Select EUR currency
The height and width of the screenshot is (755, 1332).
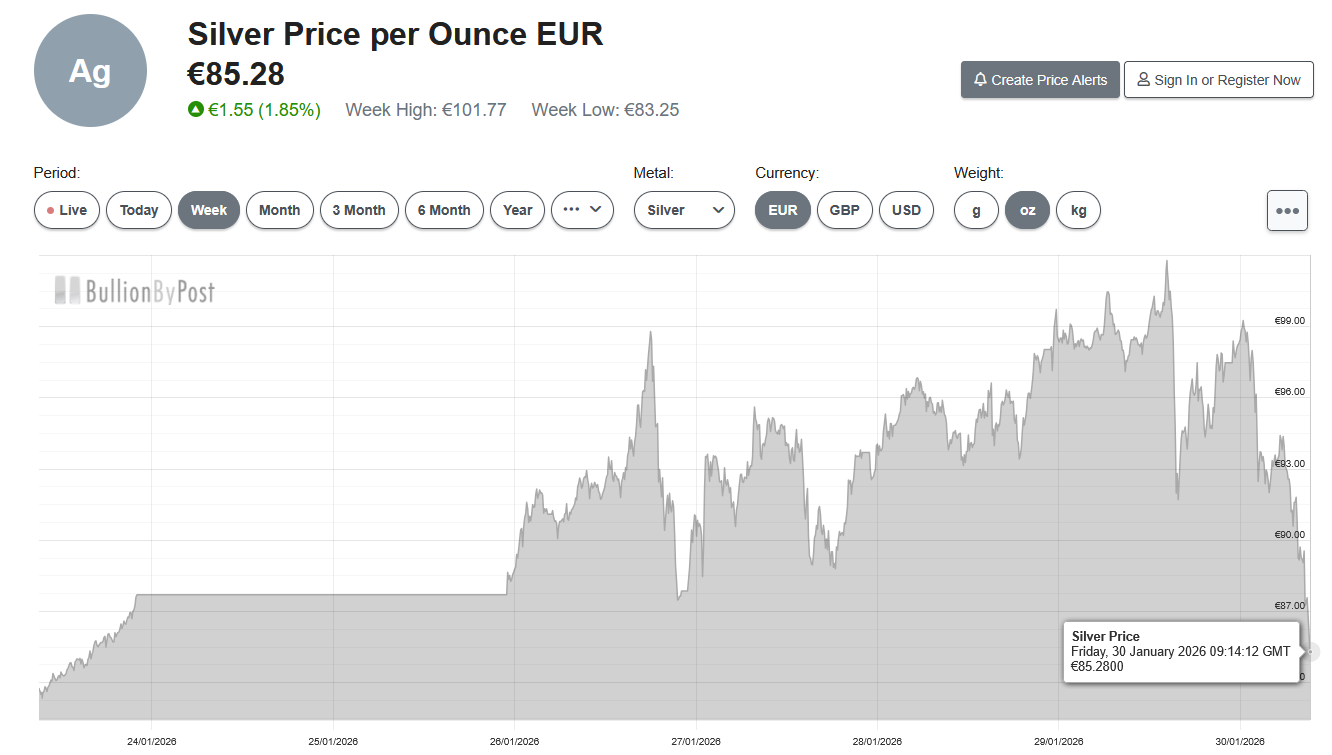coord(783,210)
